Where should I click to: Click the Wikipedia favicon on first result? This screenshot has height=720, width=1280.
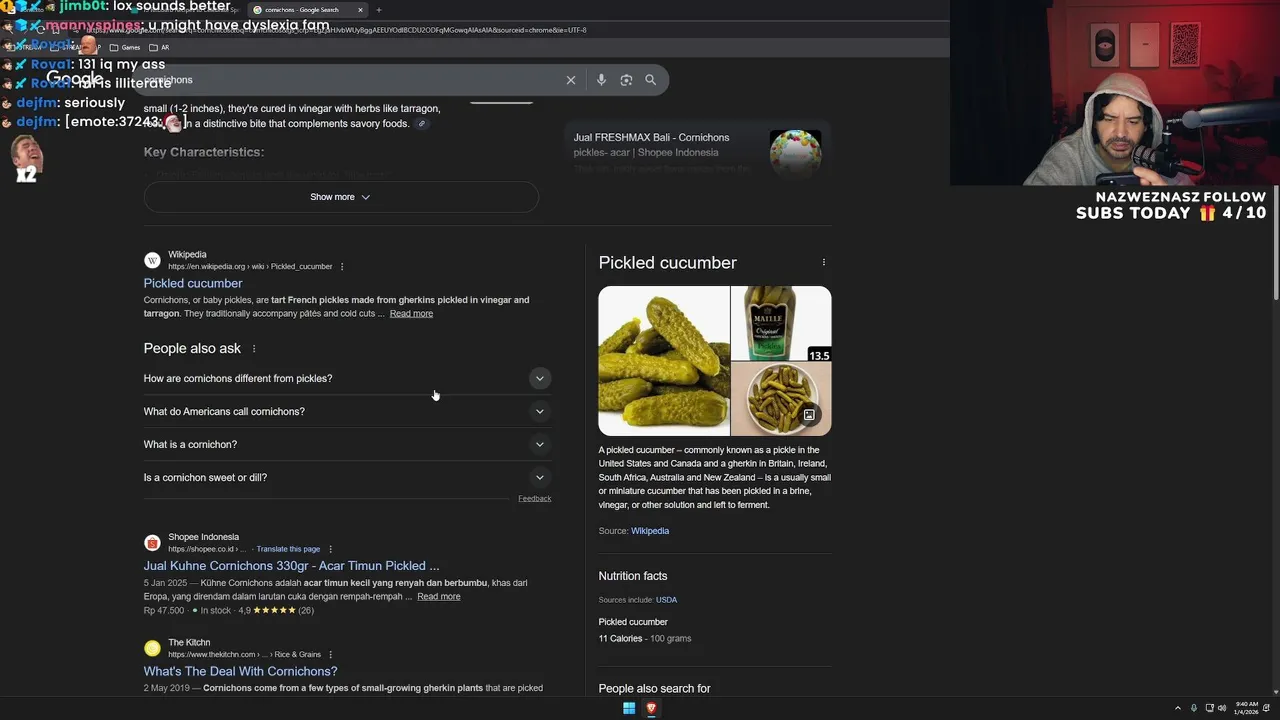pyautogui.click(x=152, y=260)
